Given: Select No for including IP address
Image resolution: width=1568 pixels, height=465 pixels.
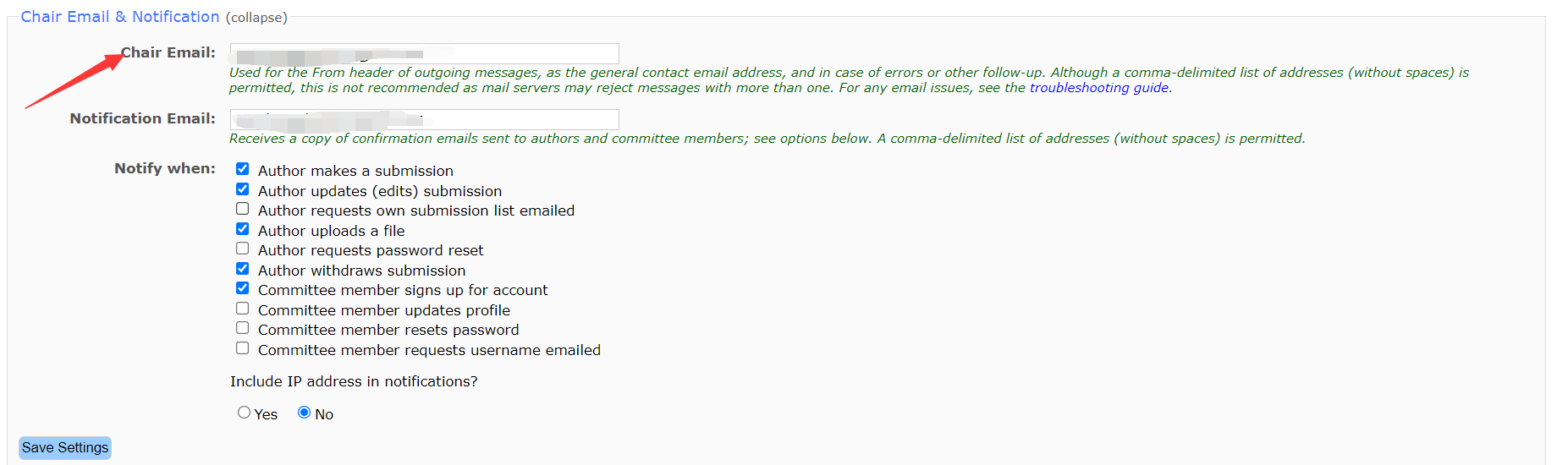Looking at the screenshot, I should click(x=305, y=413).
